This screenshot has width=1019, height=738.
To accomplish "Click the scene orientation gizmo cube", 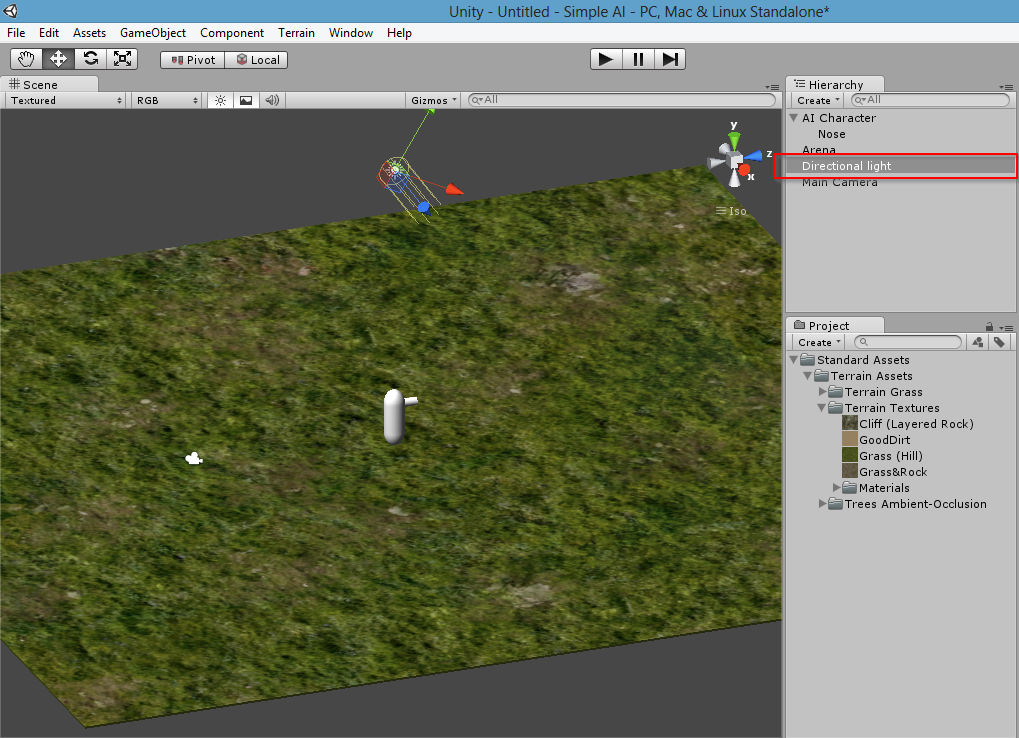I will [735, 158].
